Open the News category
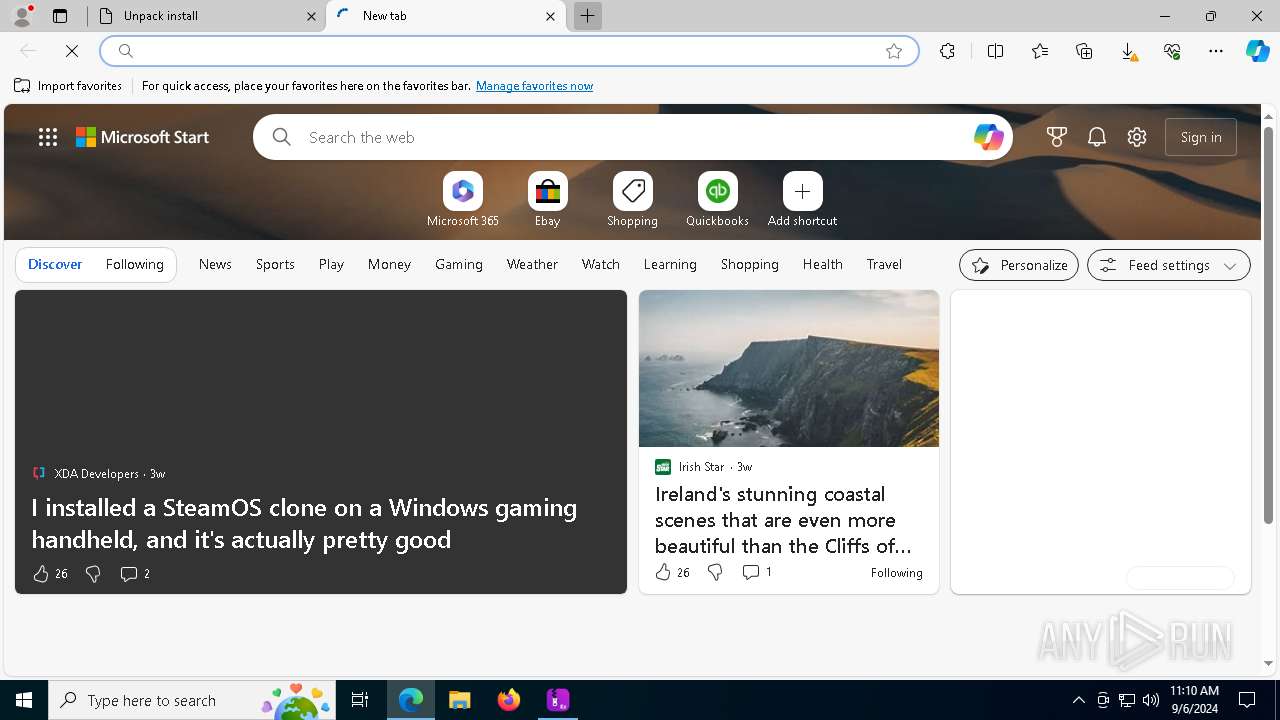The height and width of the screenshot is (720, 1280). pos(215,264)
